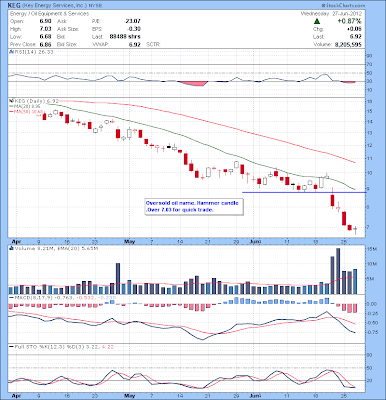
Task: Click the Apr label on bottom date axis
Action: click(x=16, y=396)
